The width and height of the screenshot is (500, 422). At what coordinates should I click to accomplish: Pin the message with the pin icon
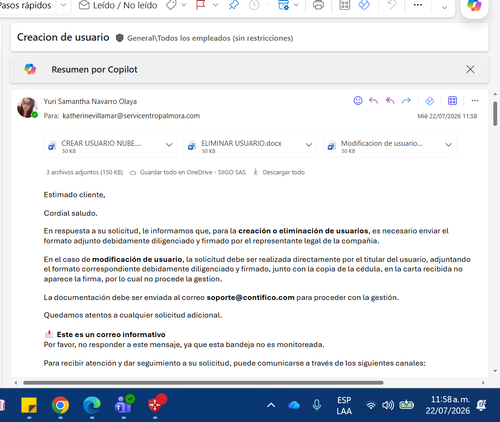pyautogui.click(x=234, y=5)
